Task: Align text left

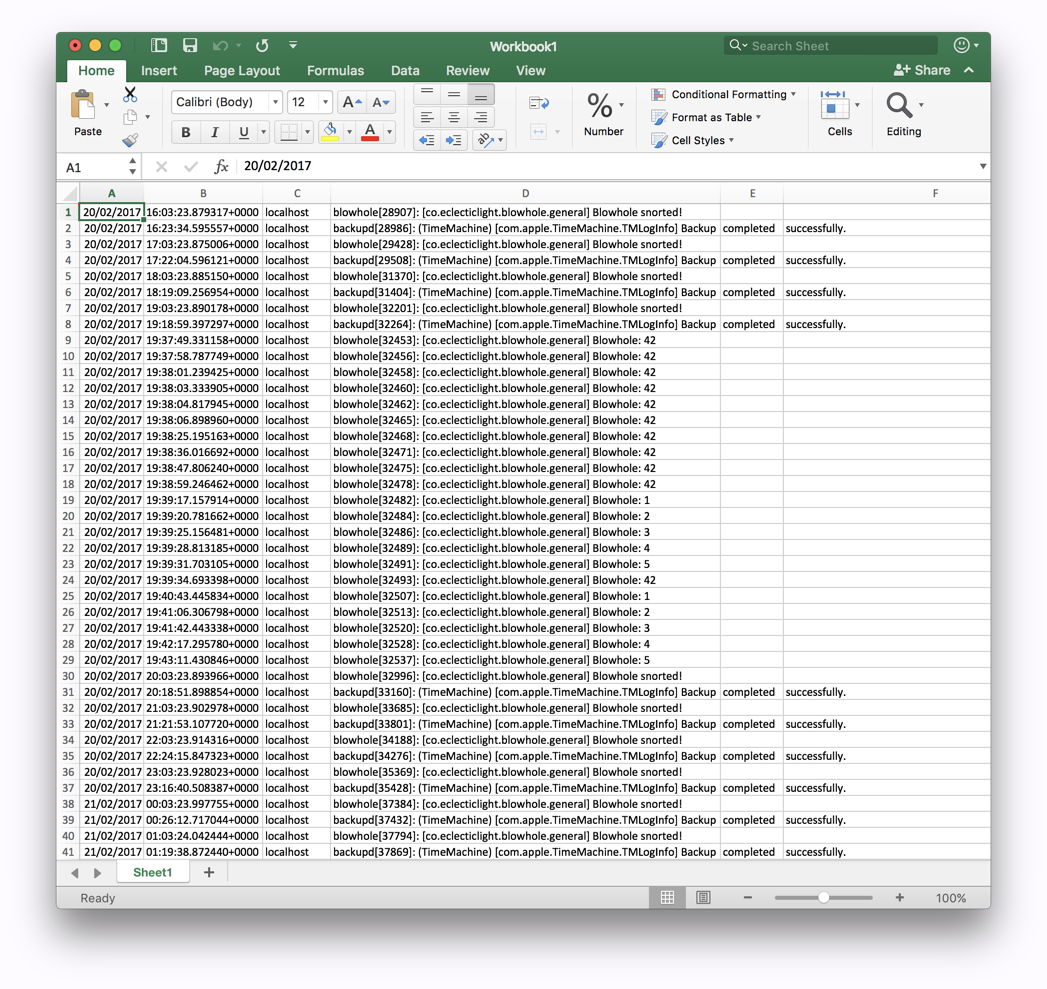Action: (427, 118)
